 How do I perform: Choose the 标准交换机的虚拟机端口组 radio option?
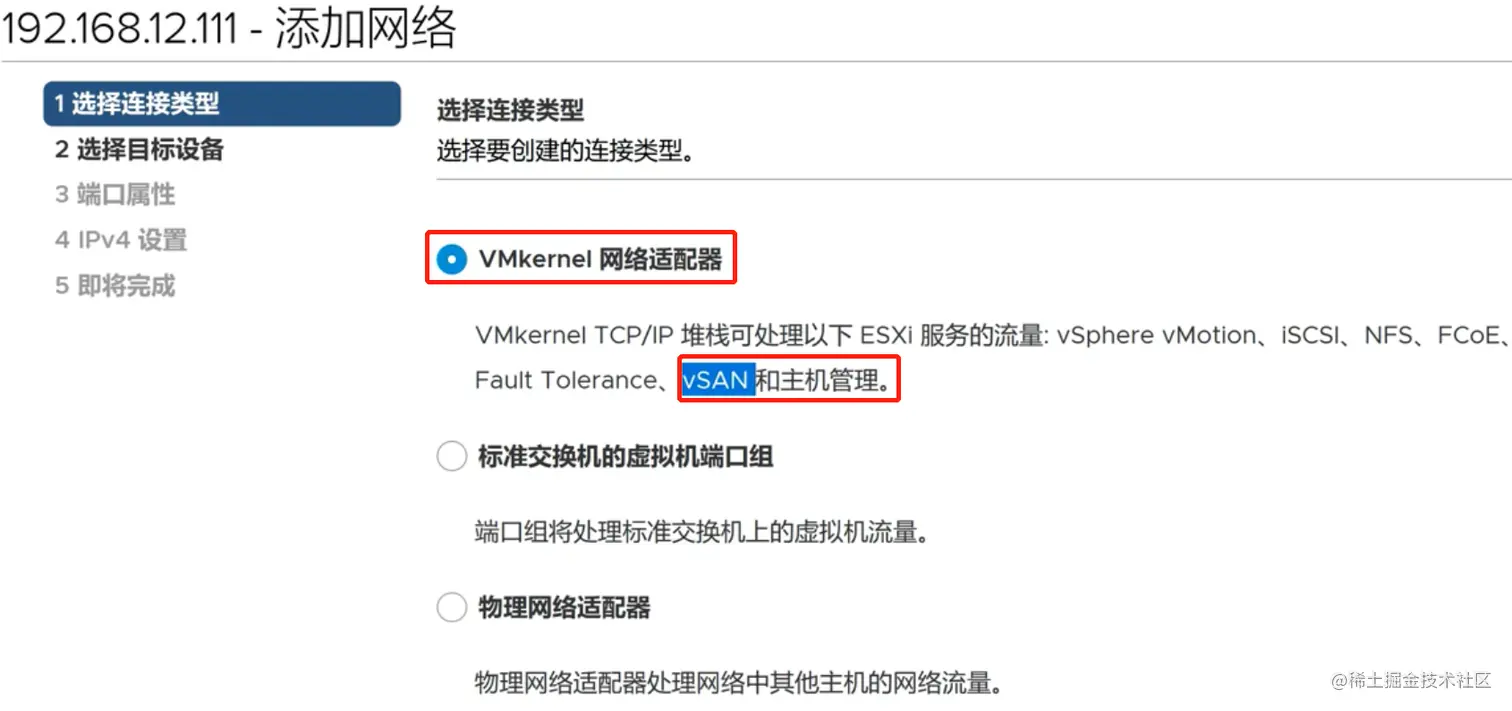(452, 457)
